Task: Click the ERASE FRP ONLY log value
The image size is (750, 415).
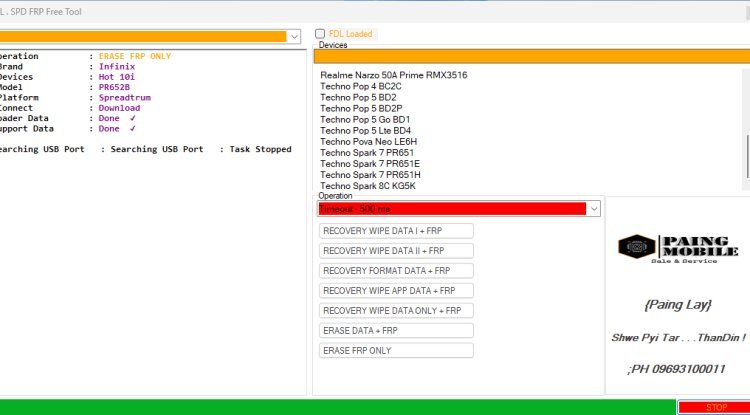Action: pyautogui.click(x=135, y=56)
